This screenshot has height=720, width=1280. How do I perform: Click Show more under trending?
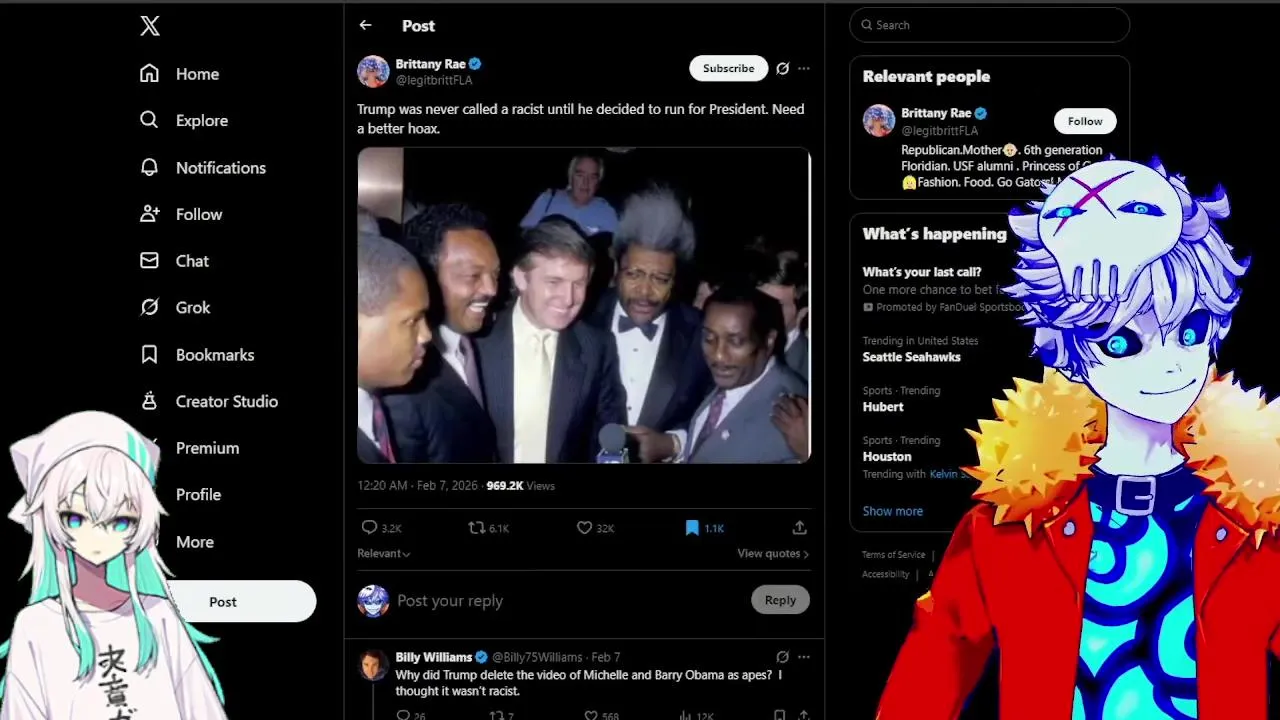893,511
